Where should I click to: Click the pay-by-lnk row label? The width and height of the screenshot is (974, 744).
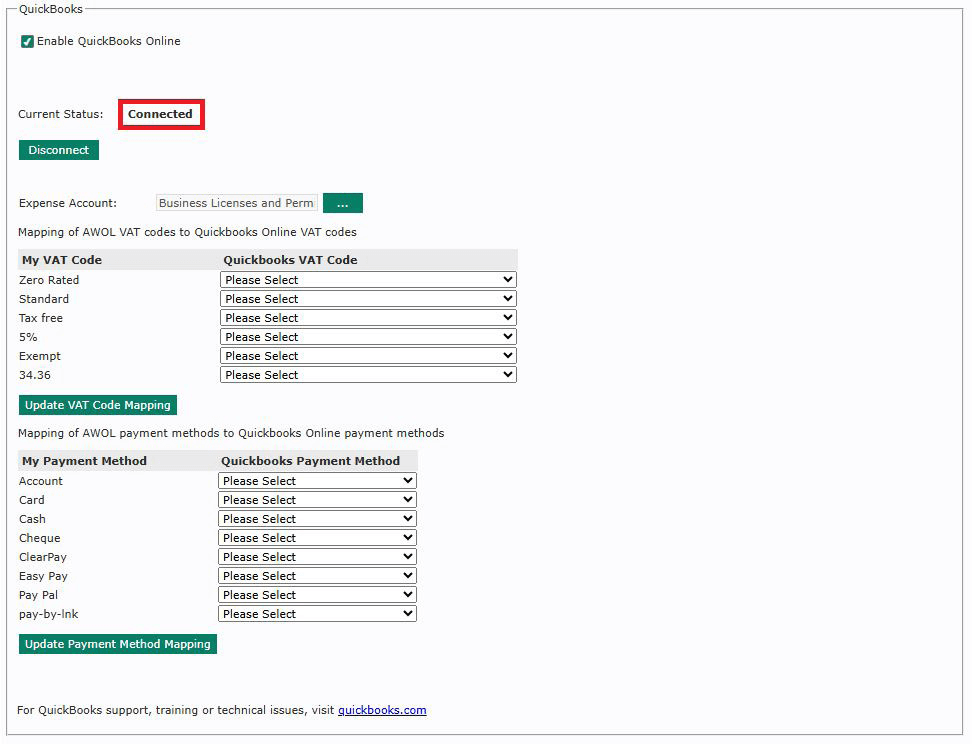(x=48, y=614)
